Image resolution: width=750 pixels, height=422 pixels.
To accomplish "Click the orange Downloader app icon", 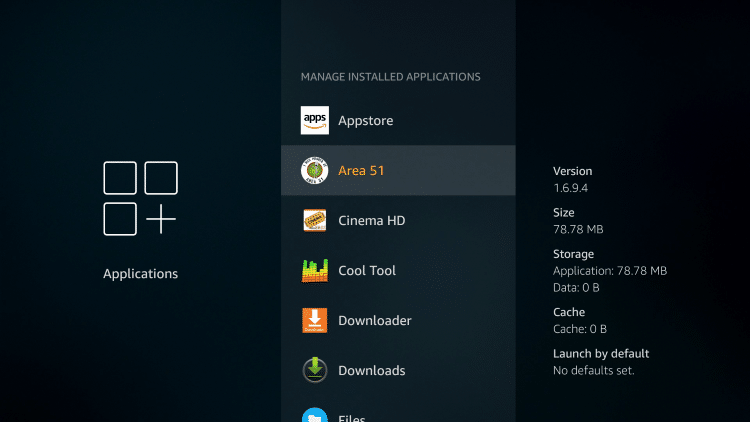I will point(315,320).
